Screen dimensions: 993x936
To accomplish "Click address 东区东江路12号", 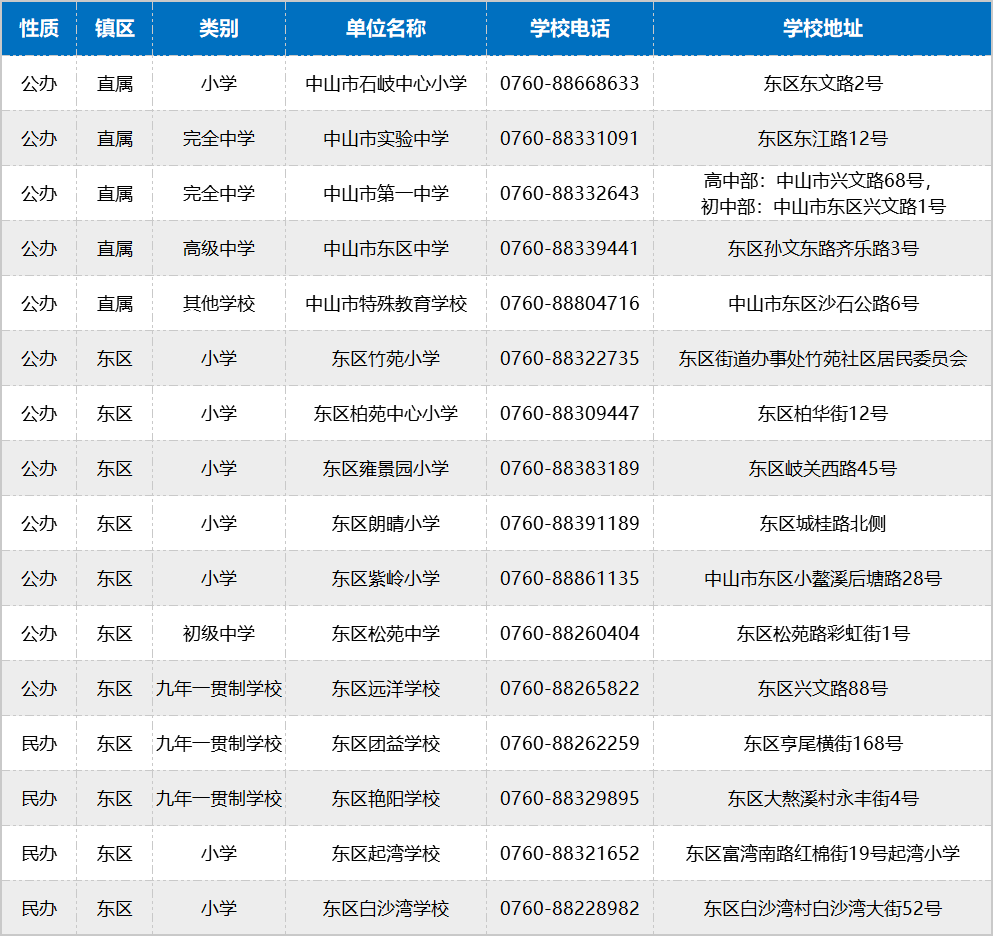I will tap(823, 139).
